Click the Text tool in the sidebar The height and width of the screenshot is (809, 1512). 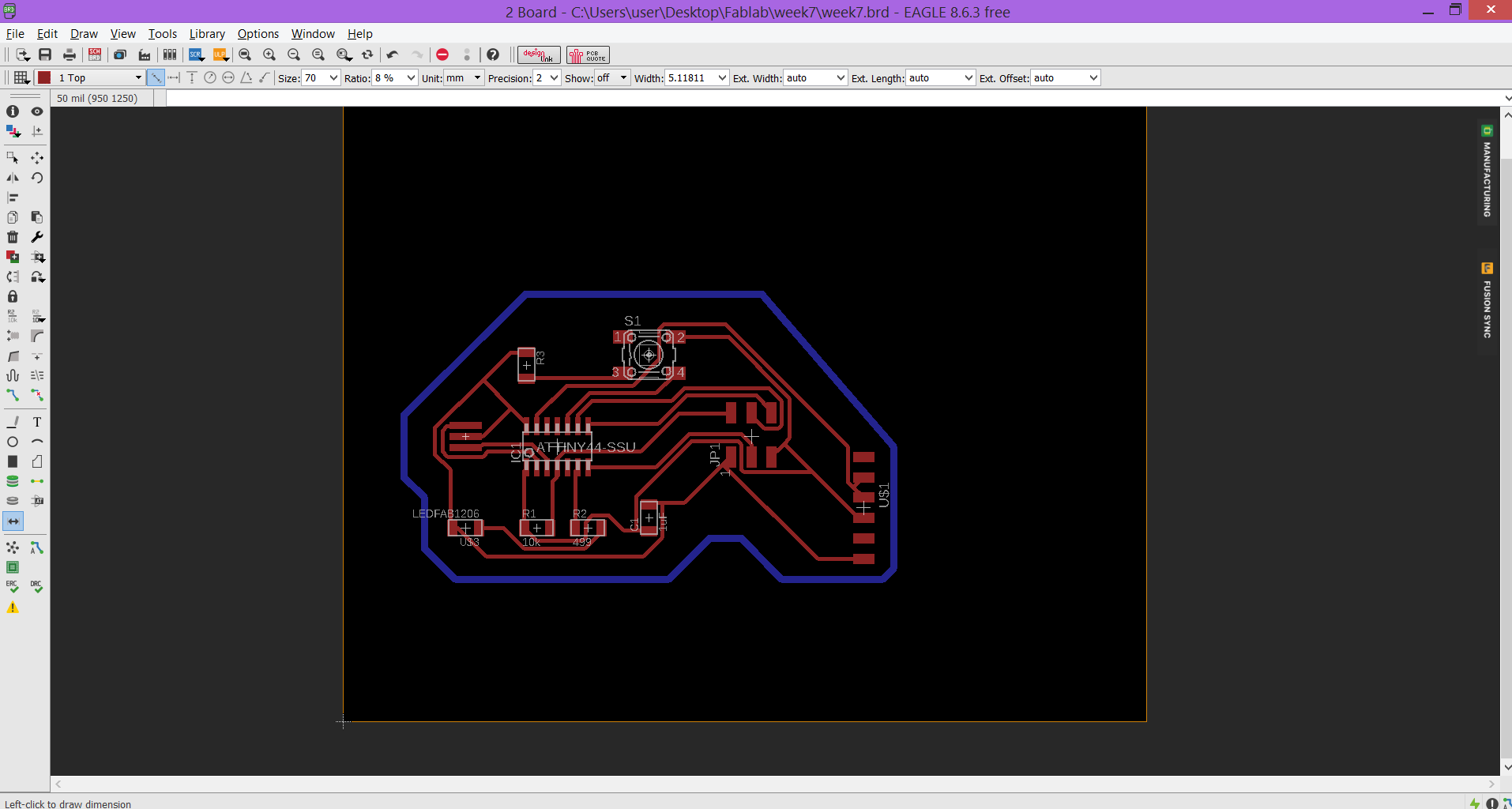tap(36, 422)
